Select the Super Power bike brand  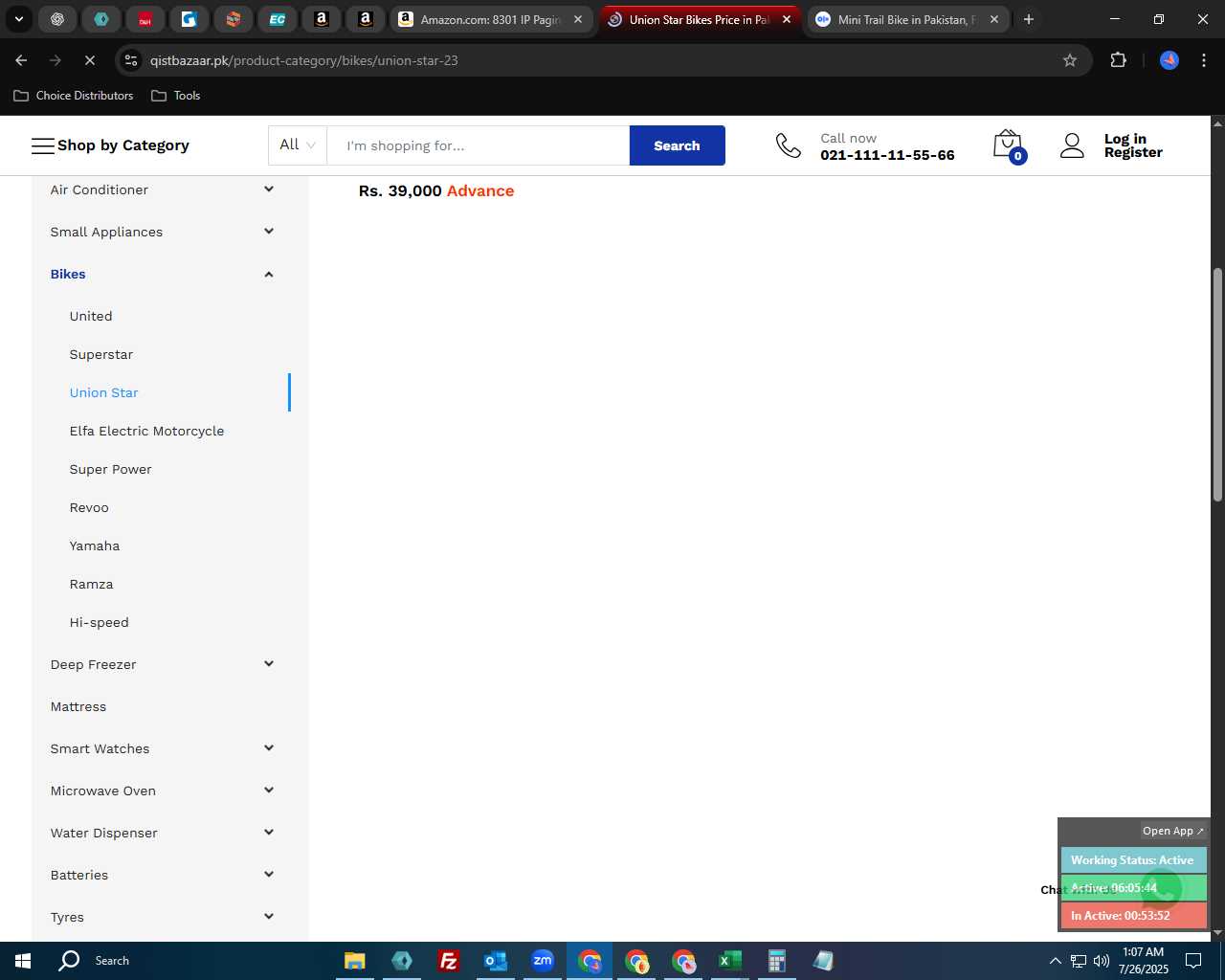tap(110, 469)
